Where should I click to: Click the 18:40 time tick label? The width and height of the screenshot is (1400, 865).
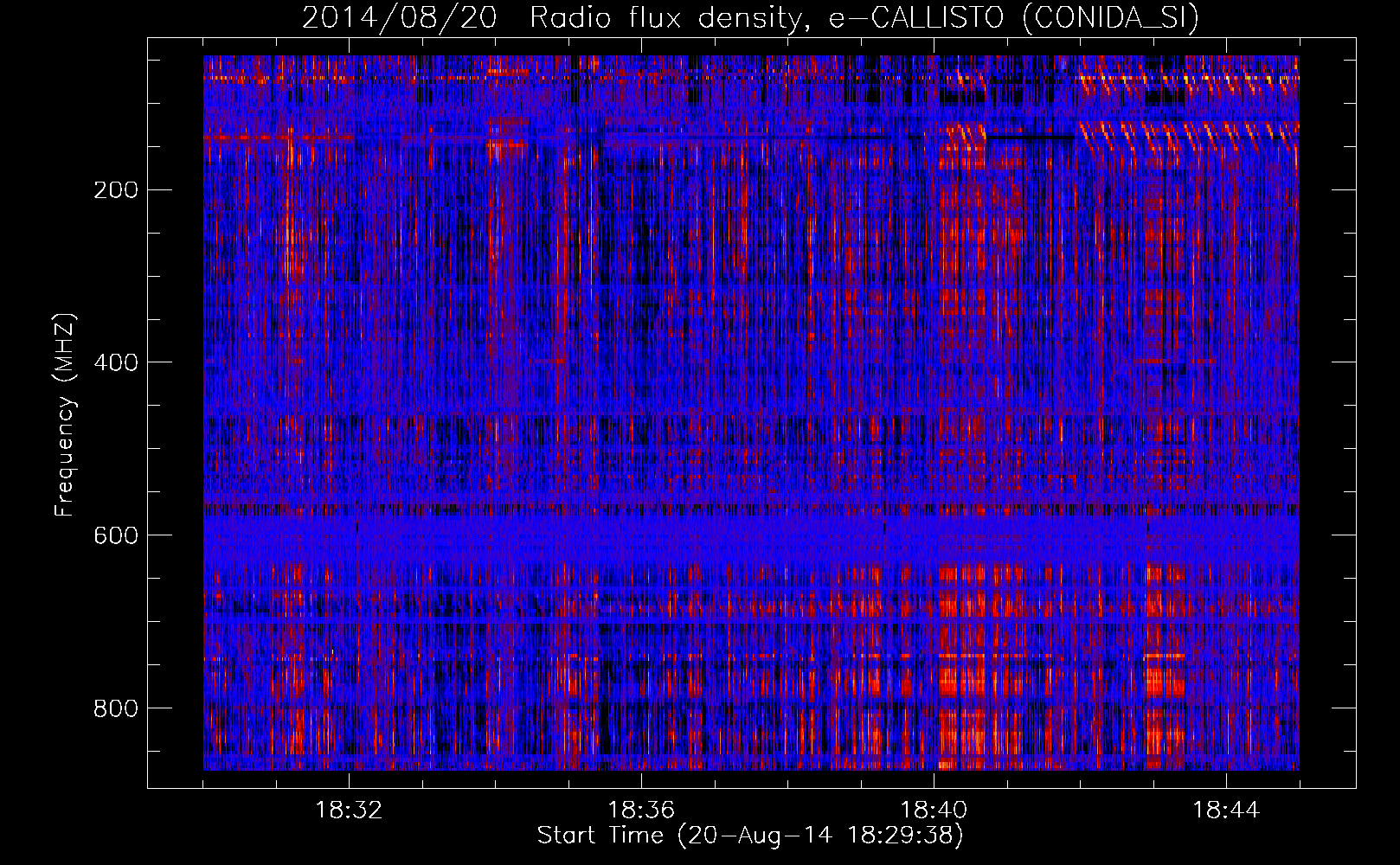tap(934, 811)
